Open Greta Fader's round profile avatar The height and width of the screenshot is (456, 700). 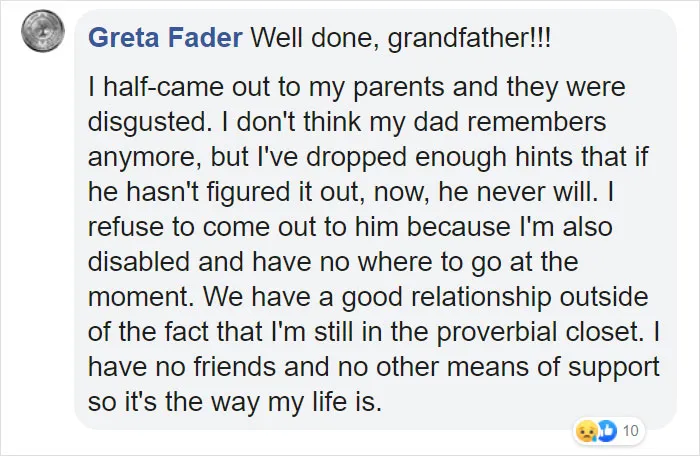tap(43, 31)
